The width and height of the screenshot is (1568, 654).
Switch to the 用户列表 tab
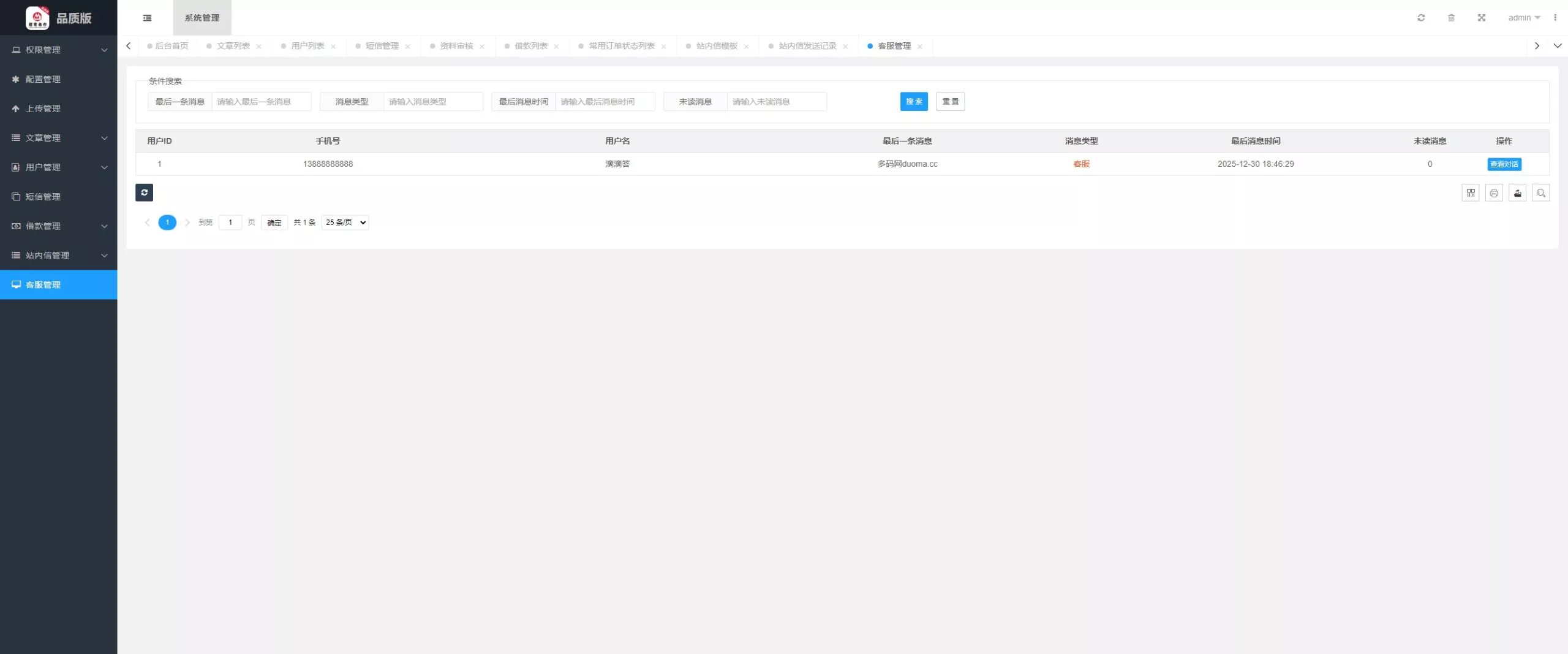pyautogui.click(x=307, y=46)
